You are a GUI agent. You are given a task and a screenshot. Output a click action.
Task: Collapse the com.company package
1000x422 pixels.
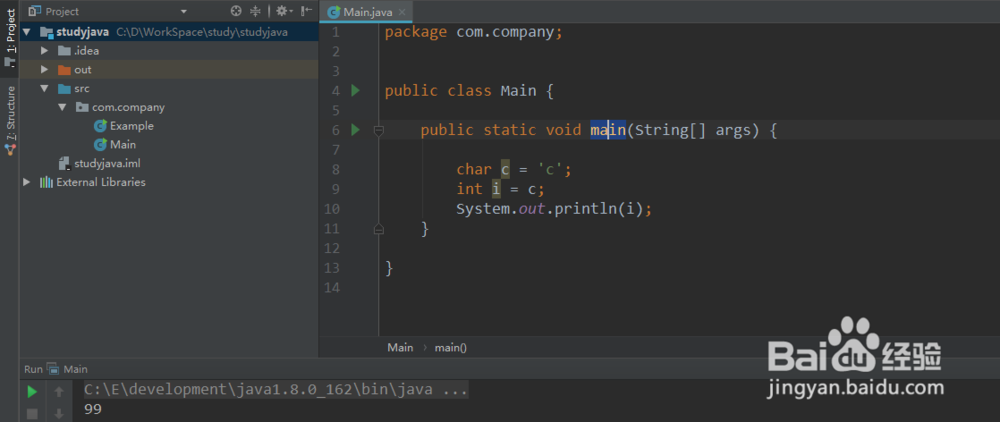click(62, 107)
